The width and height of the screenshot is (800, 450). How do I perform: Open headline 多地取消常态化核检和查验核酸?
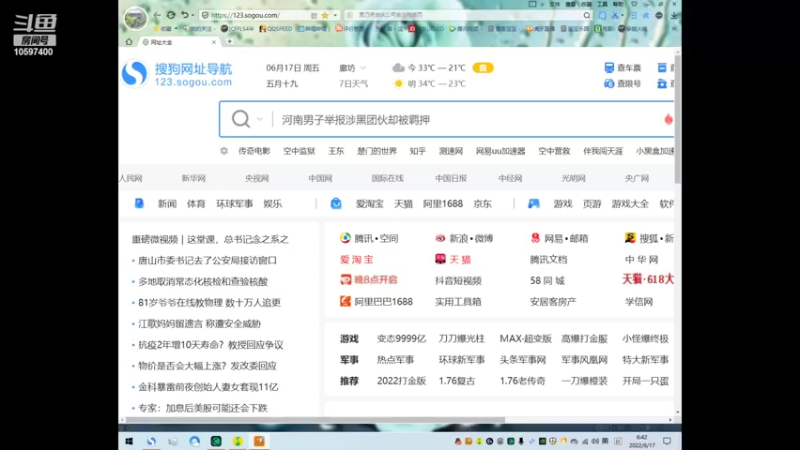203,281
